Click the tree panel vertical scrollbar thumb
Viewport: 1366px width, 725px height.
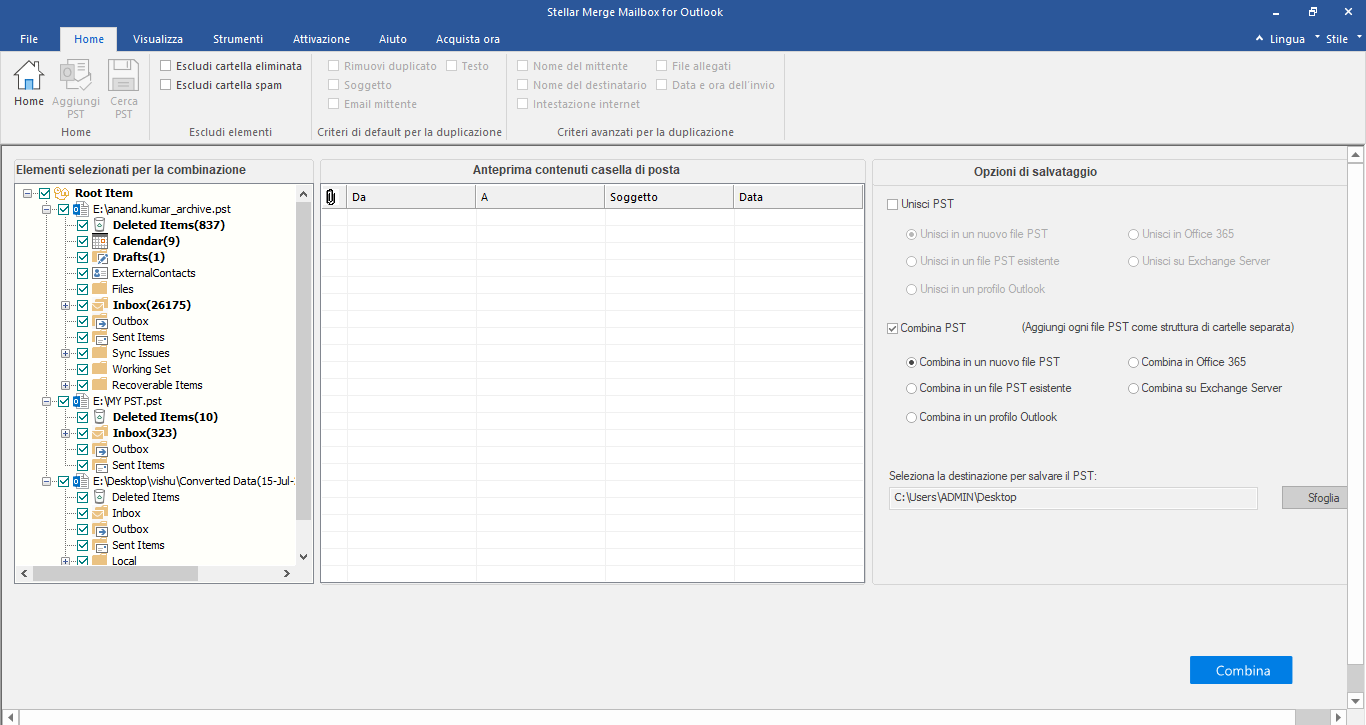[x=304, y=359]
